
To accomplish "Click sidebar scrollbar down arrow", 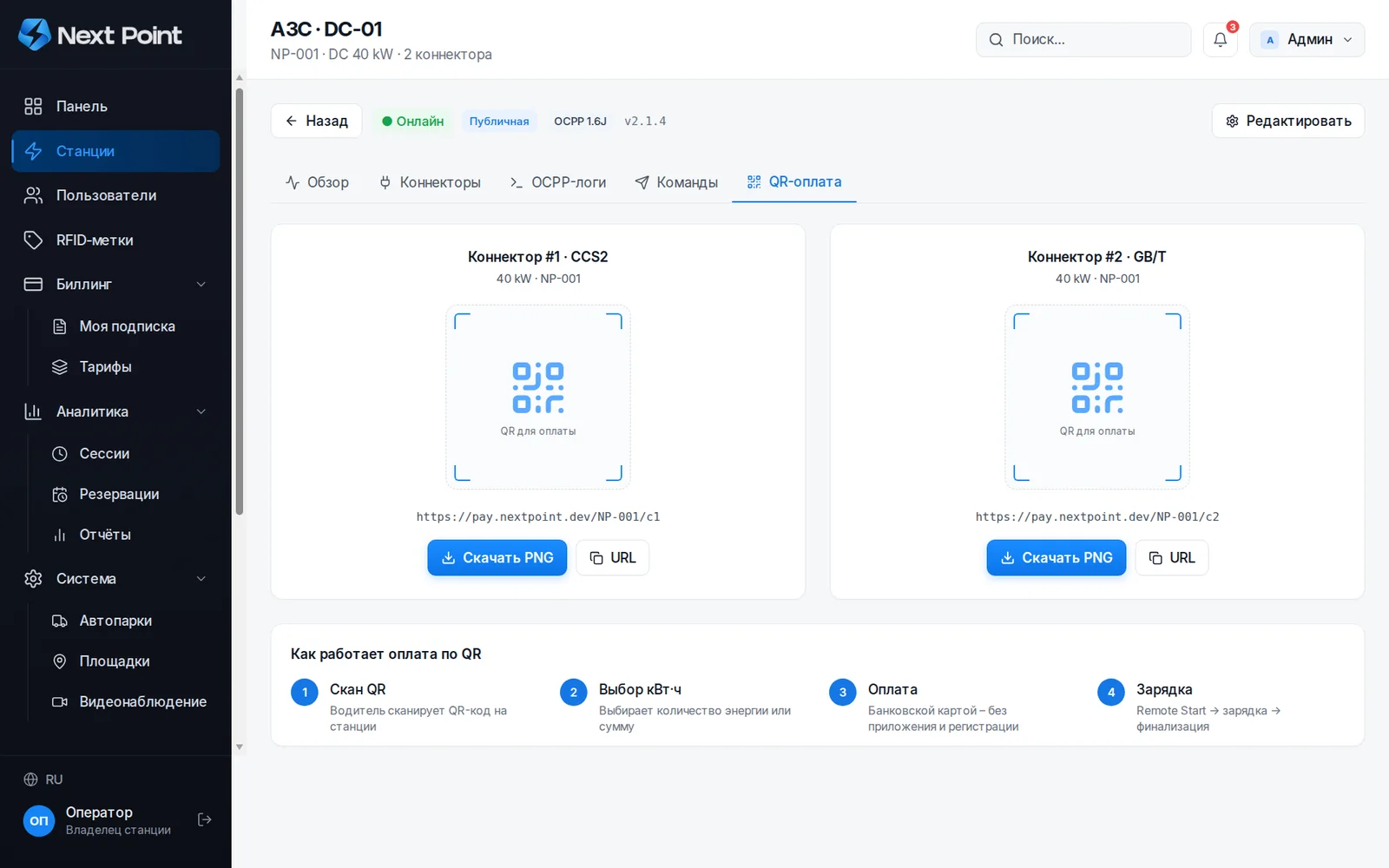I will [240, 746].
